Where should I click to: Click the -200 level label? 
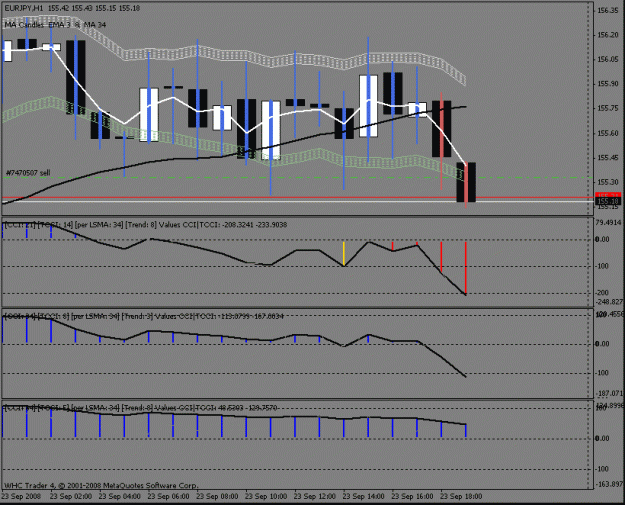(602, 293)
